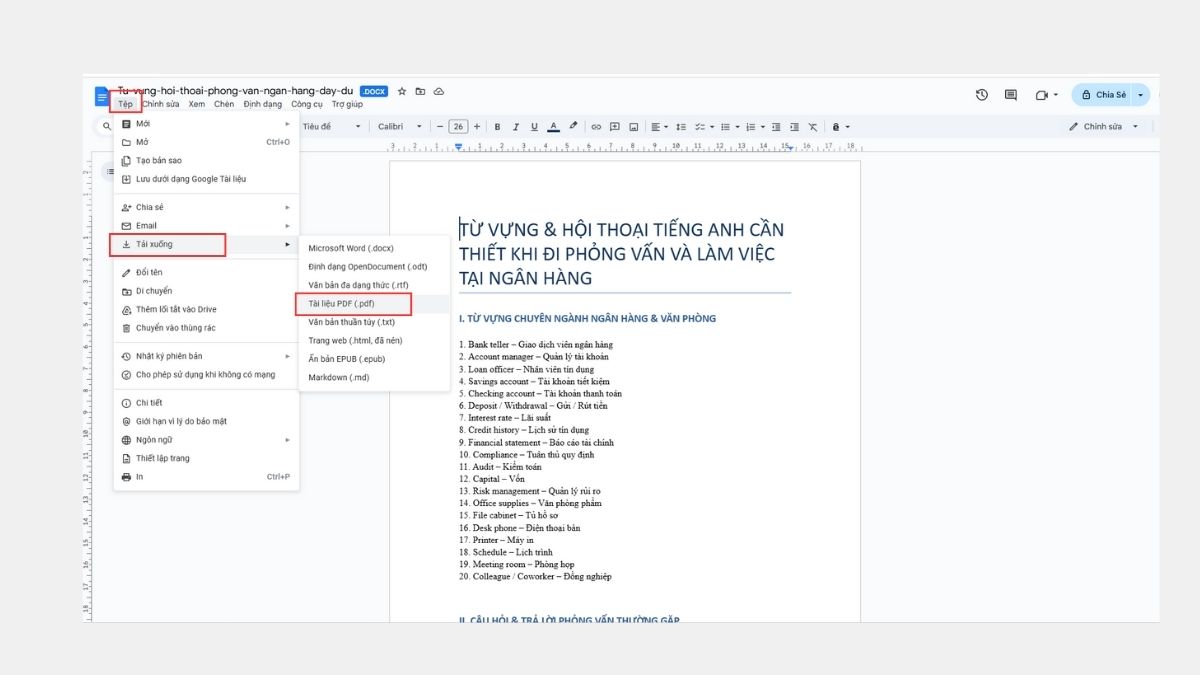Click the Google Docs home logo

pyautogui.click(x=101, y=96)
